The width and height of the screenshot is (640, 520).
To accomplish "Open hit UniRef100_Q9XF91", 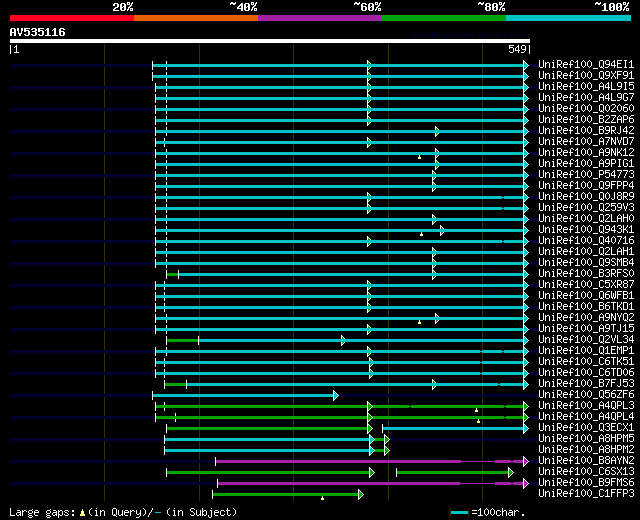I will tap(586, 76).
